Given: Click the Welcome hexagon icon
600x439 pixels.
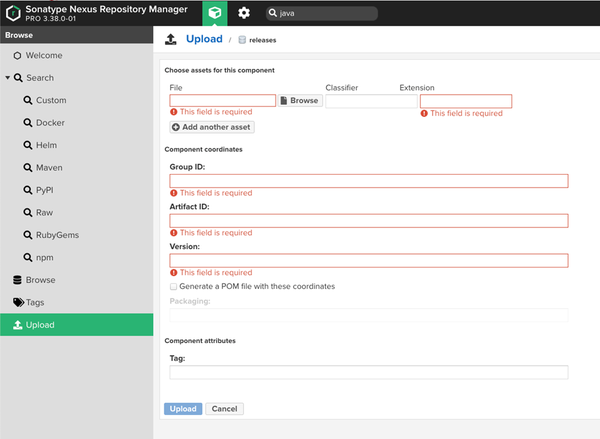Looking at the screenshot, I should click(17, 56).
